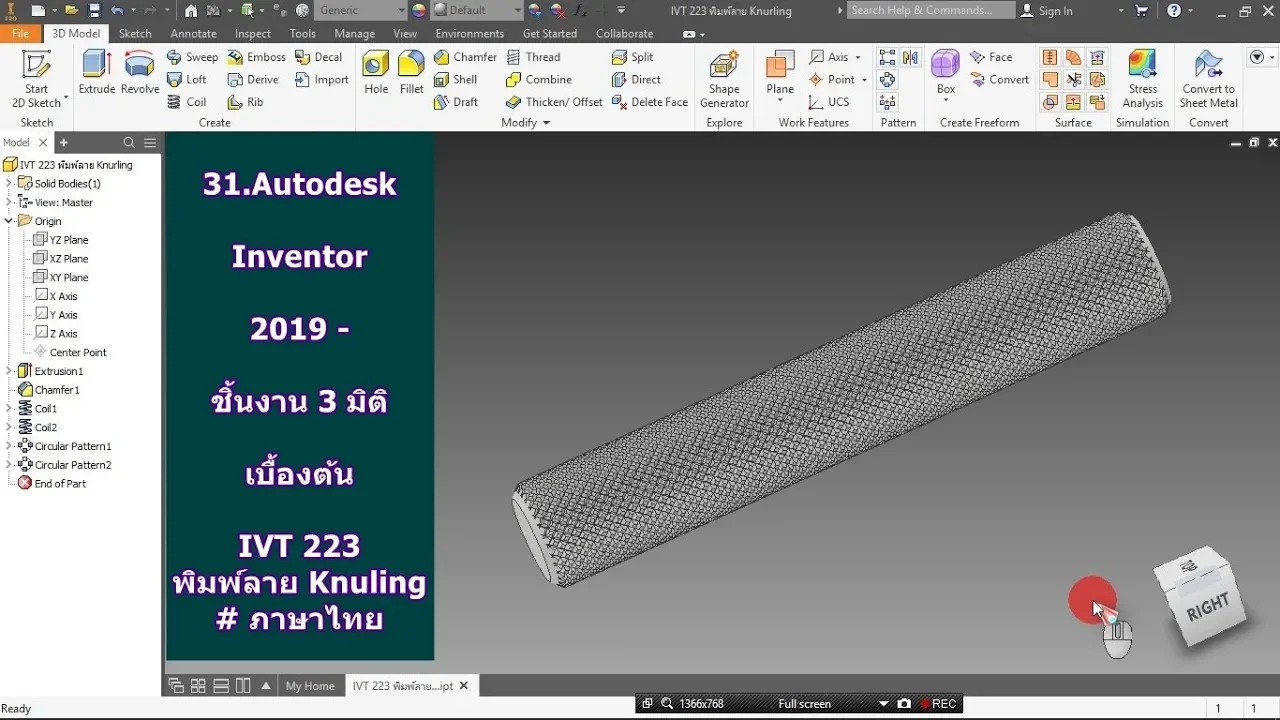Convert to Sheet Metal
Screen dimensions: 1280x720
(1208, 78)
